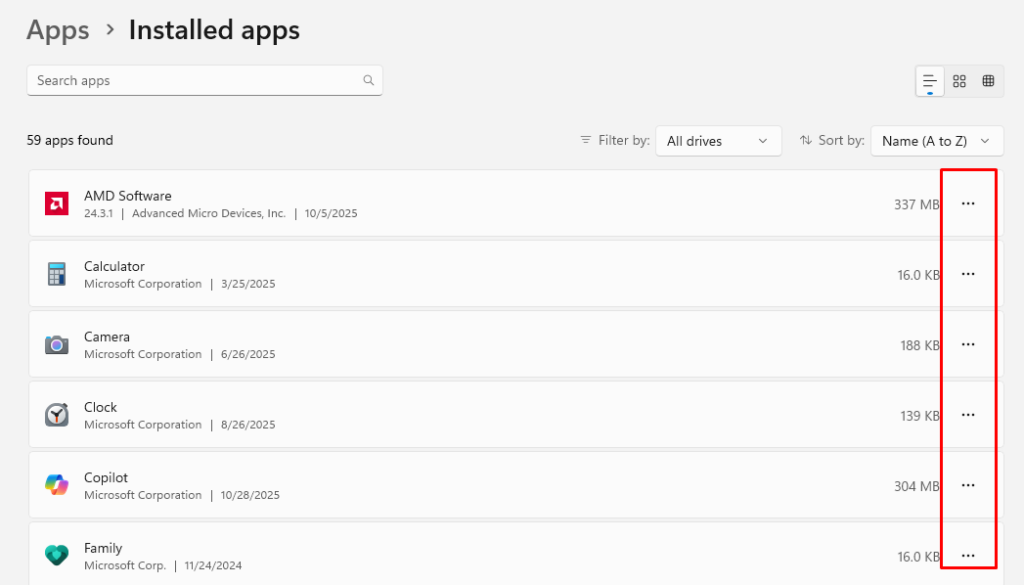Image resolution: width=1024 pixels, height=585 pixels.
Task: Click the Copilot app icon
Action: (57, 485)
